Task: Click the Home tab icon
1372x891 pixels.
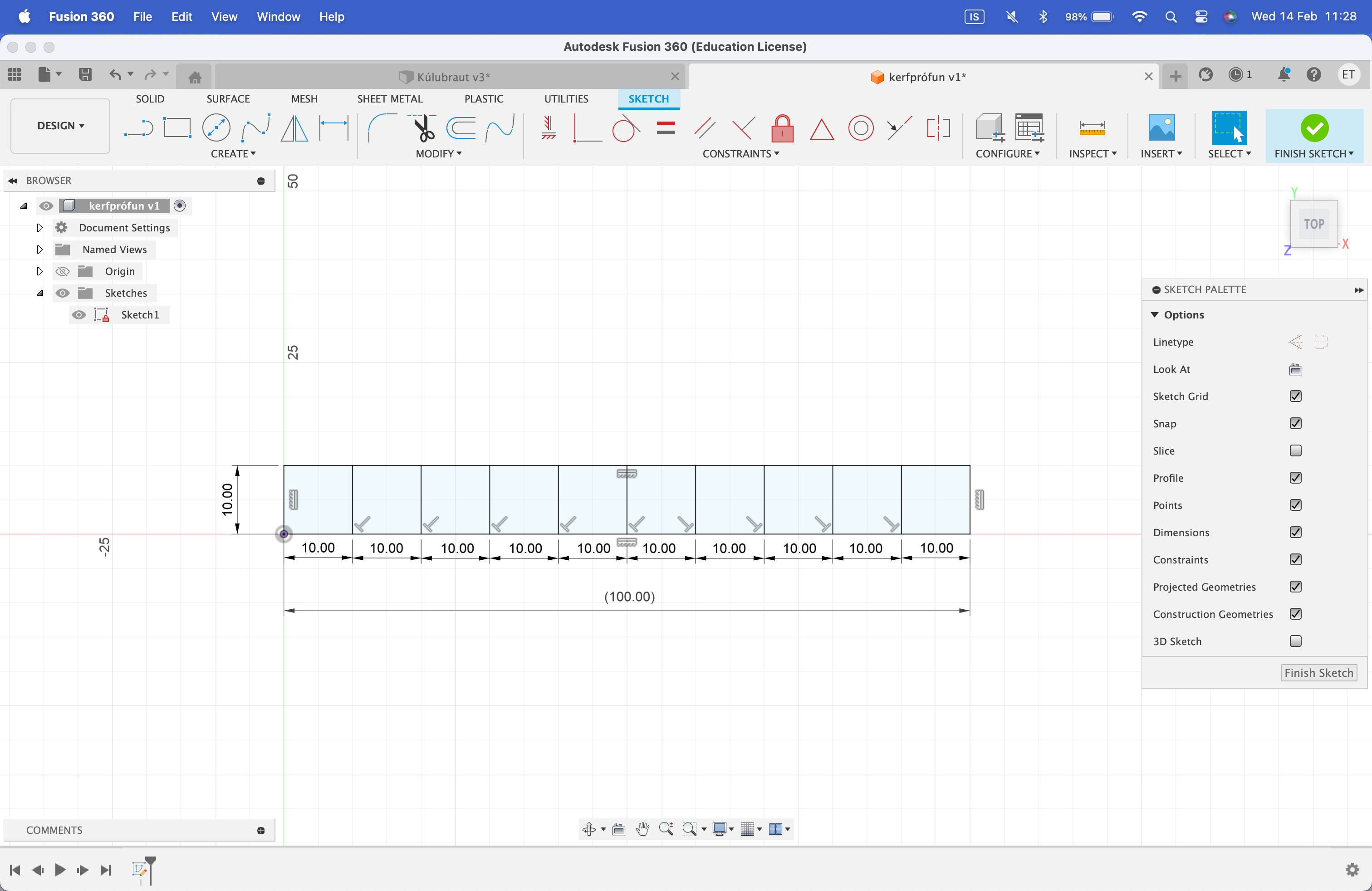Action: tap(195, 77)
